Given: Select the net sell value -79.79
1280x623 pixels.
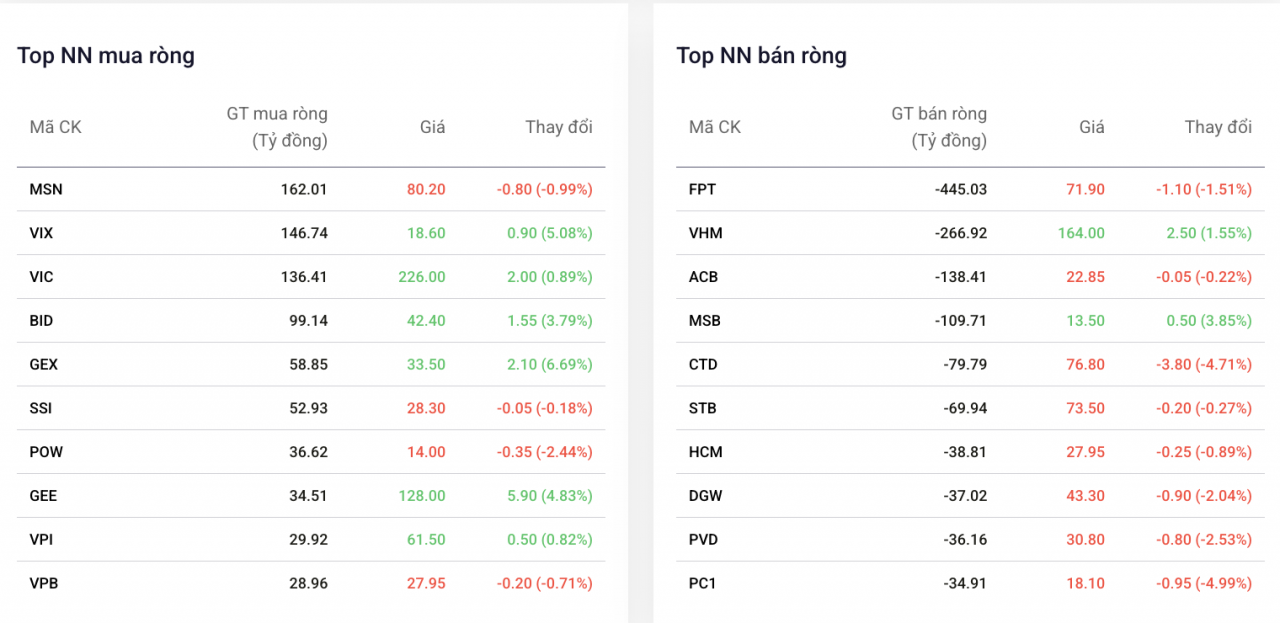Looking at the screenshot, I should tap(965, 365).
